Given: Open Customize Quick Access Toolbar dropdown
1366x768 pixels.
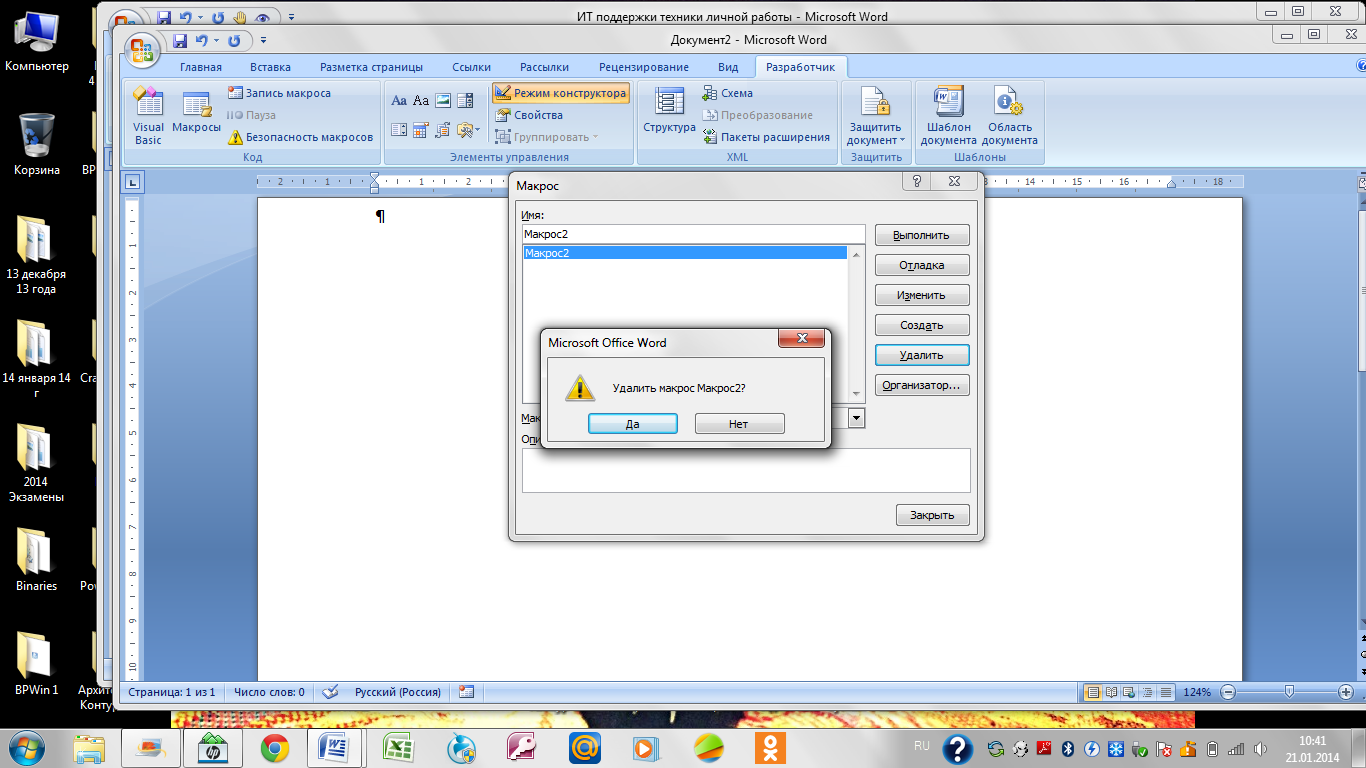Looking at the screenshot, I should click(x=263, y=41).
